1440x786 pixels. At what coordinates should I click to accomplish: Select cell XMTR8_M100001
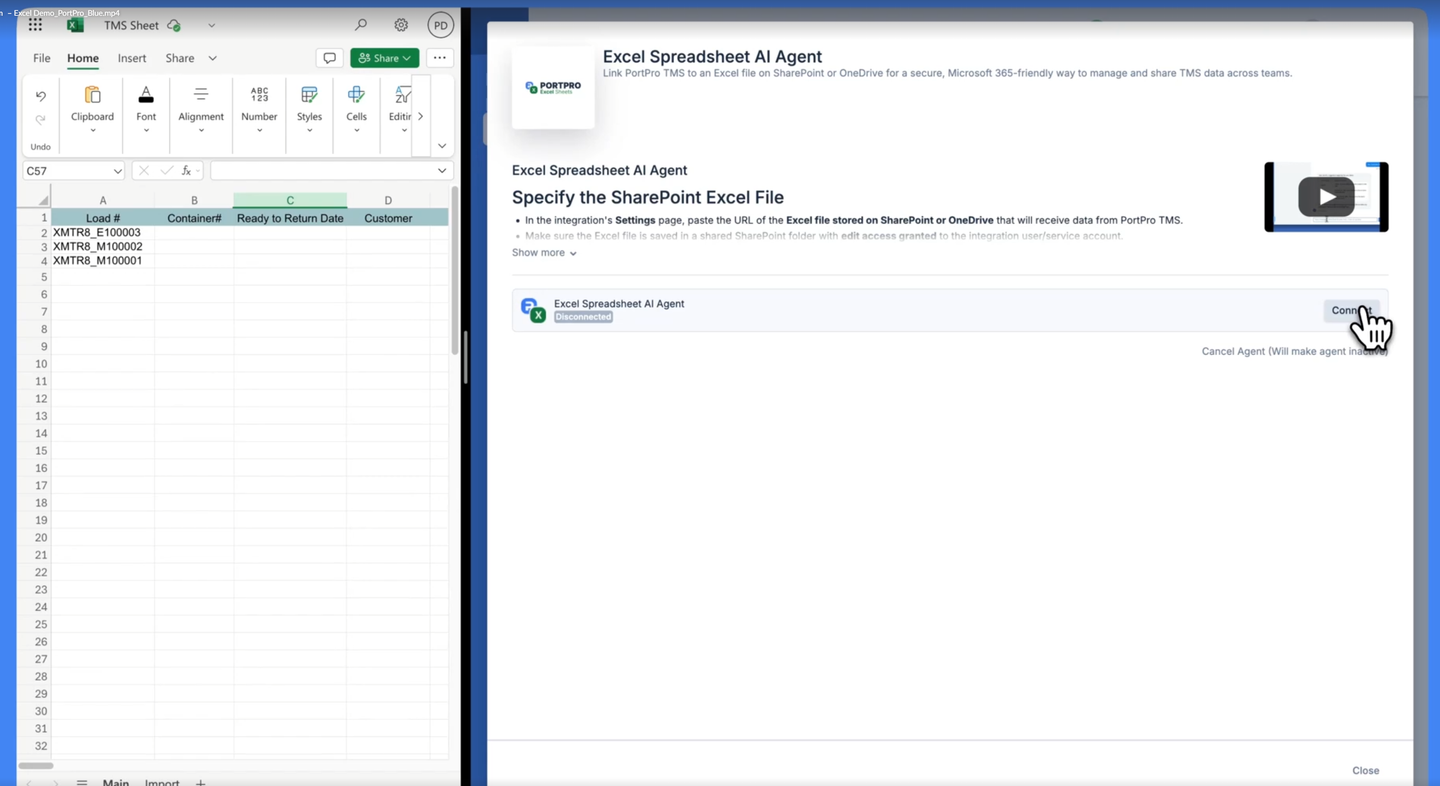(103, 260)
